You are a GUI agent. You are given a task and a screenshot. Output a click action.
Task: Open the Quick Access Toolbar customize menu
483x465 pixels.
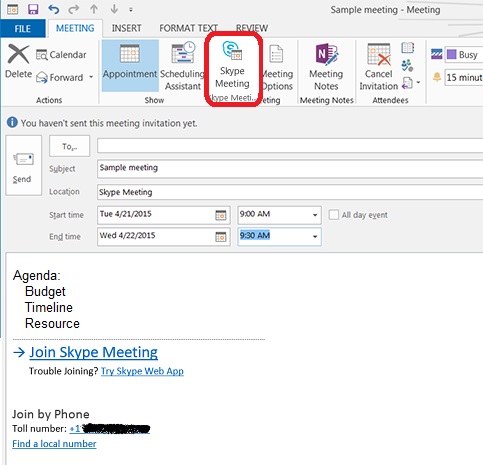pyautogui.click(x=131, y=10)
